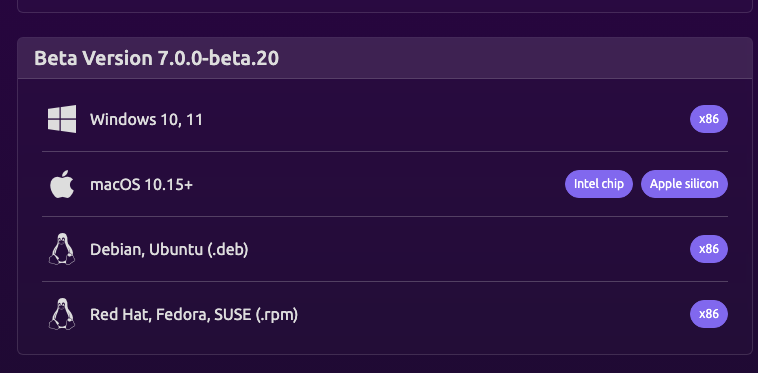The height and width of the screenshot is (373, 758).
Task: Click the Apple logo icon
Action: (62, 184)
